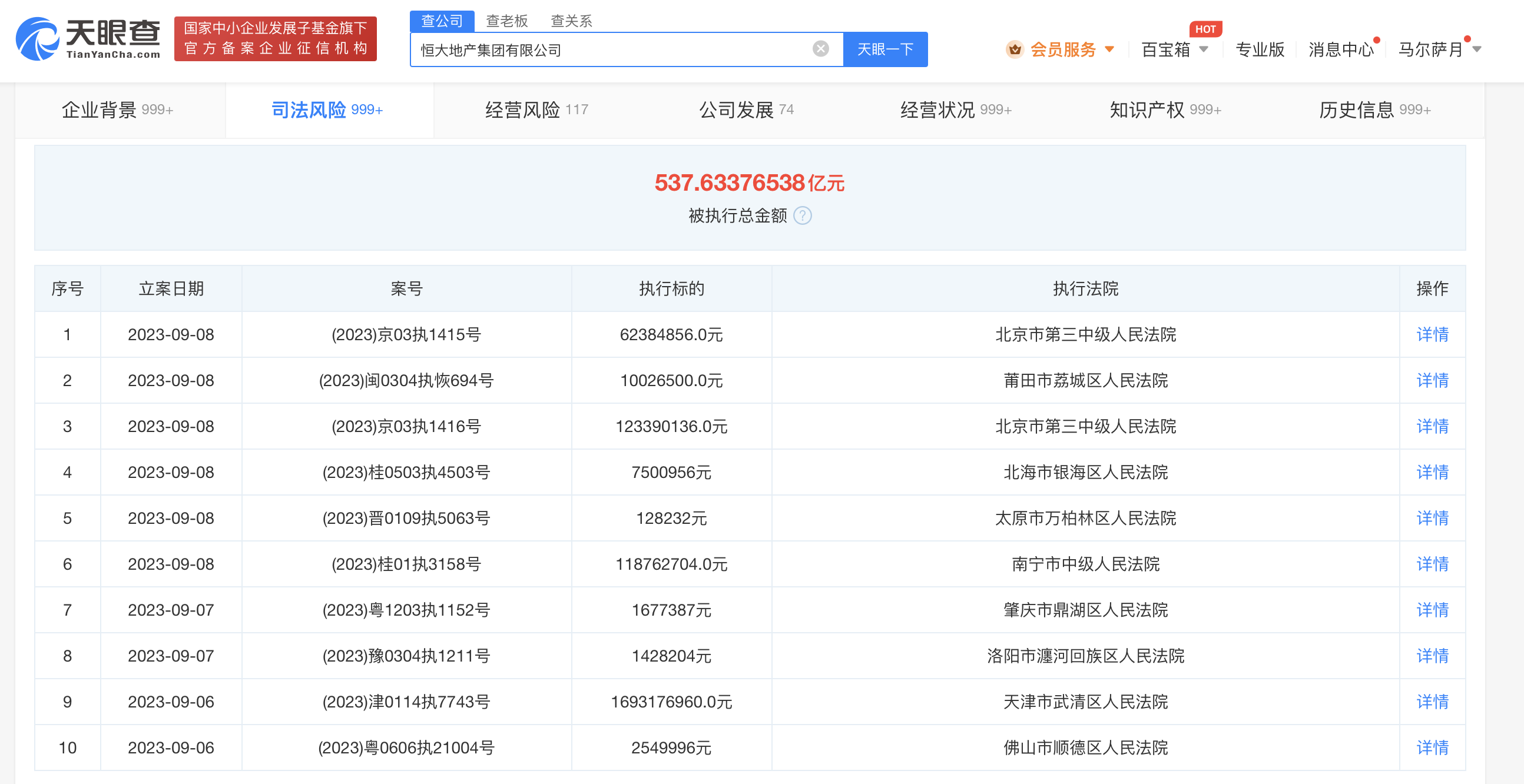This screenshot has width=1524, height=784.
Task: View 详情 for case (2023)桂01执3158号
Action: (1432, 564)
